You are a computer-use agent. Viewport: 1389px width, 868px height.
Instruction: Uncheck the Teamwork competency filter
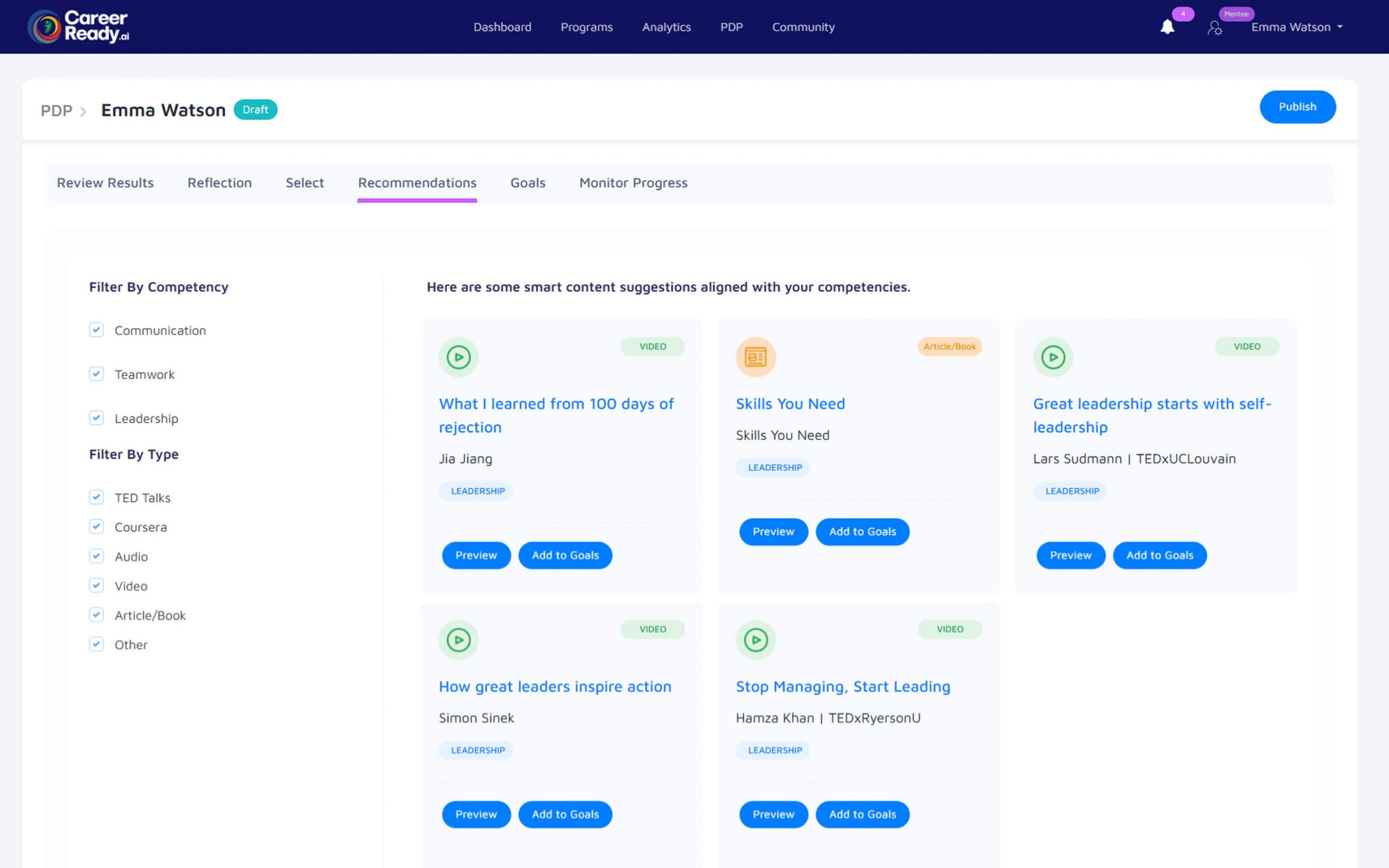point(96,374)
